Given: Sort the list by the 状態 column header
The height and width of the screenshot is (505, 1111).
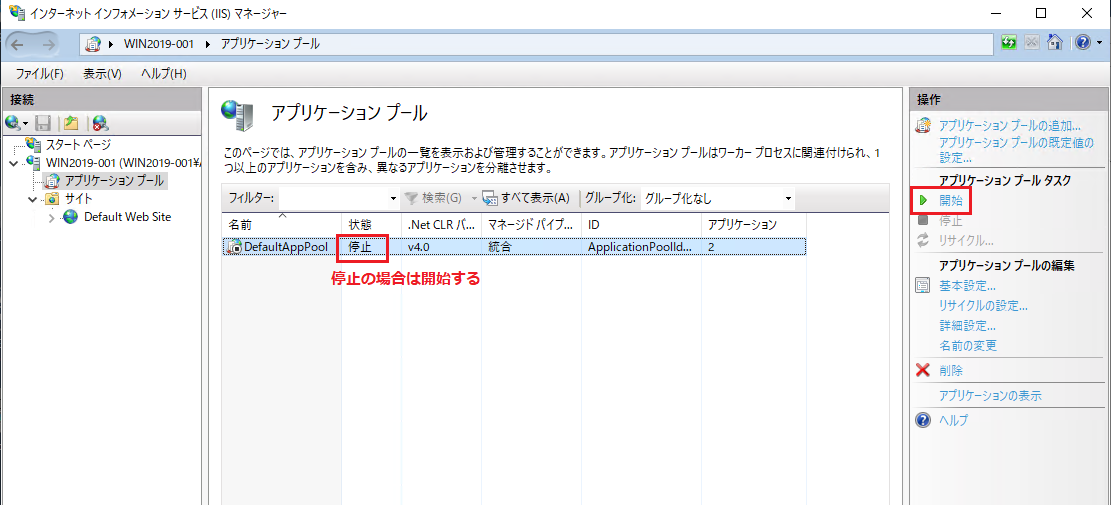Looking at the screenshot, I should [360, 224].
